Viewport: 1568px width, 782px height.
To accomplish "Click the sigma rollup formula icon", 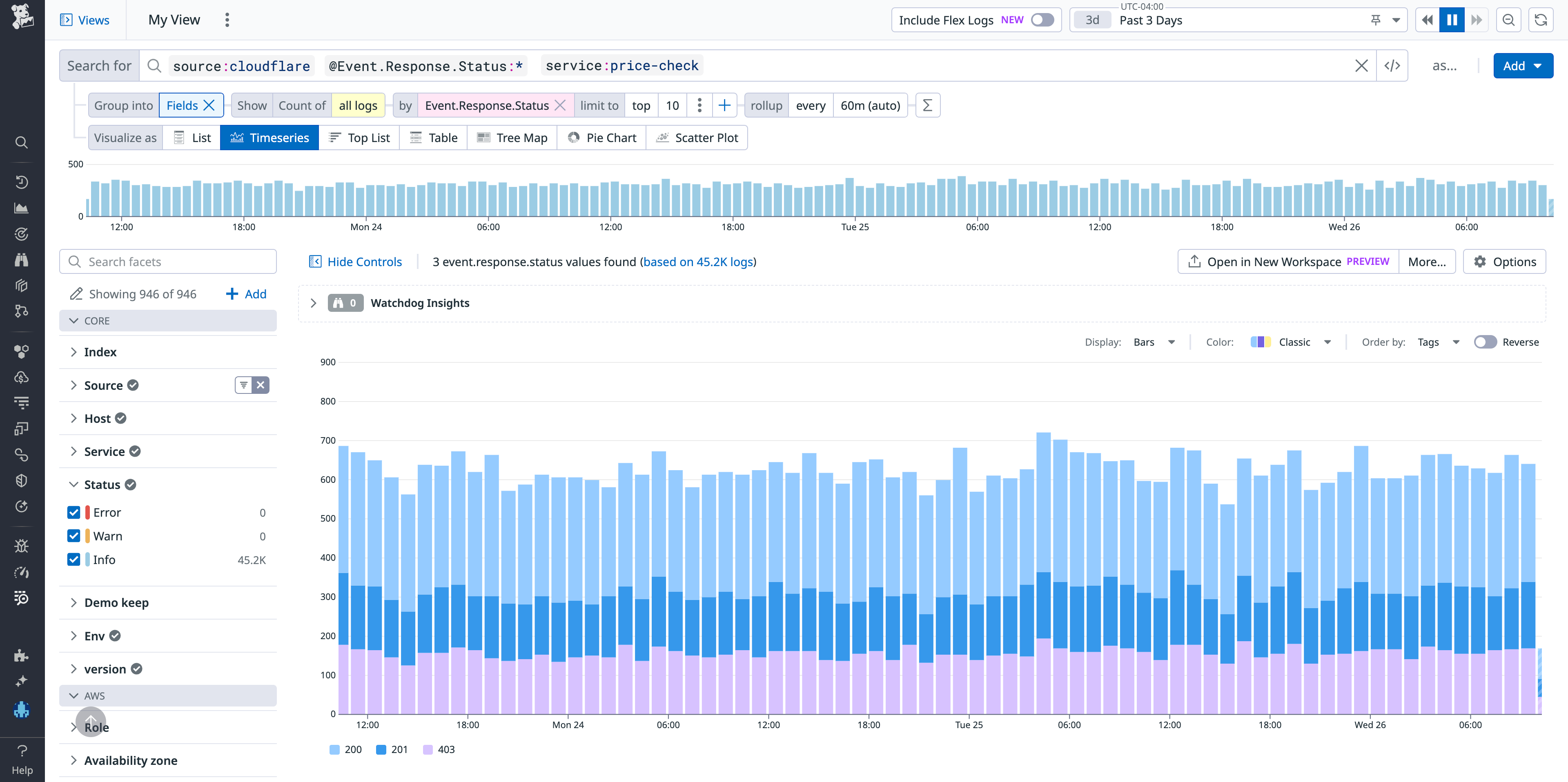I will pos(927,104).
